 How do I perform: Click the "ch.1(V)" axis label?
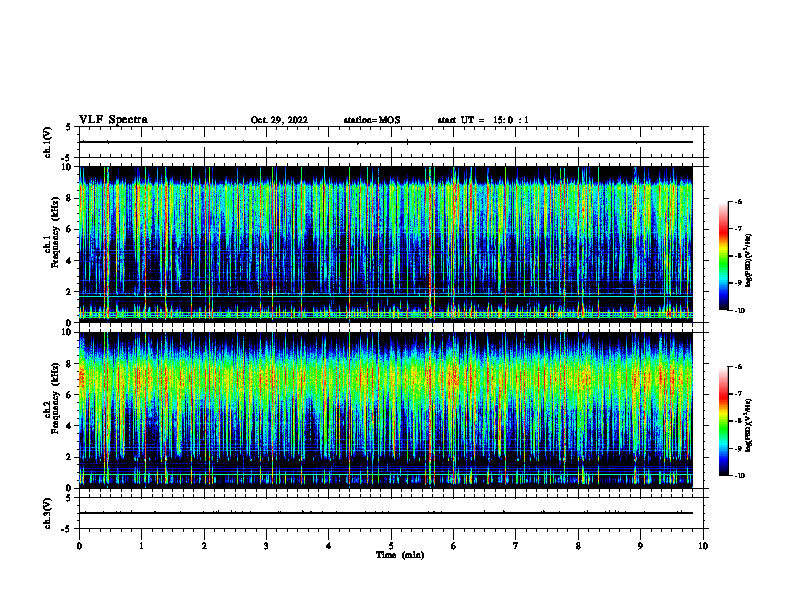click(x=48, y=142)
